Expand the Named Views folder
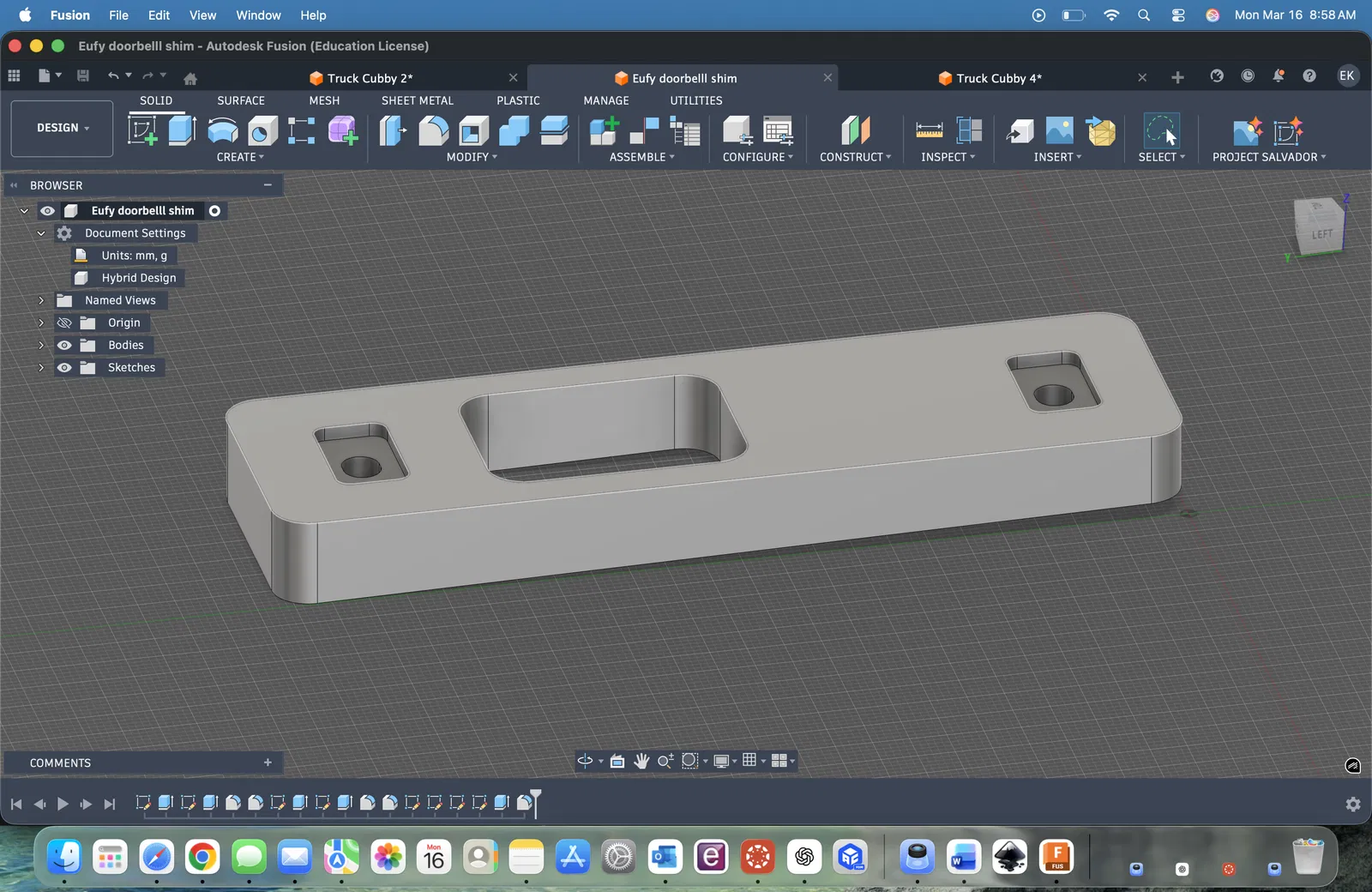Viewport: 1372px width, 892px height. 40,300
